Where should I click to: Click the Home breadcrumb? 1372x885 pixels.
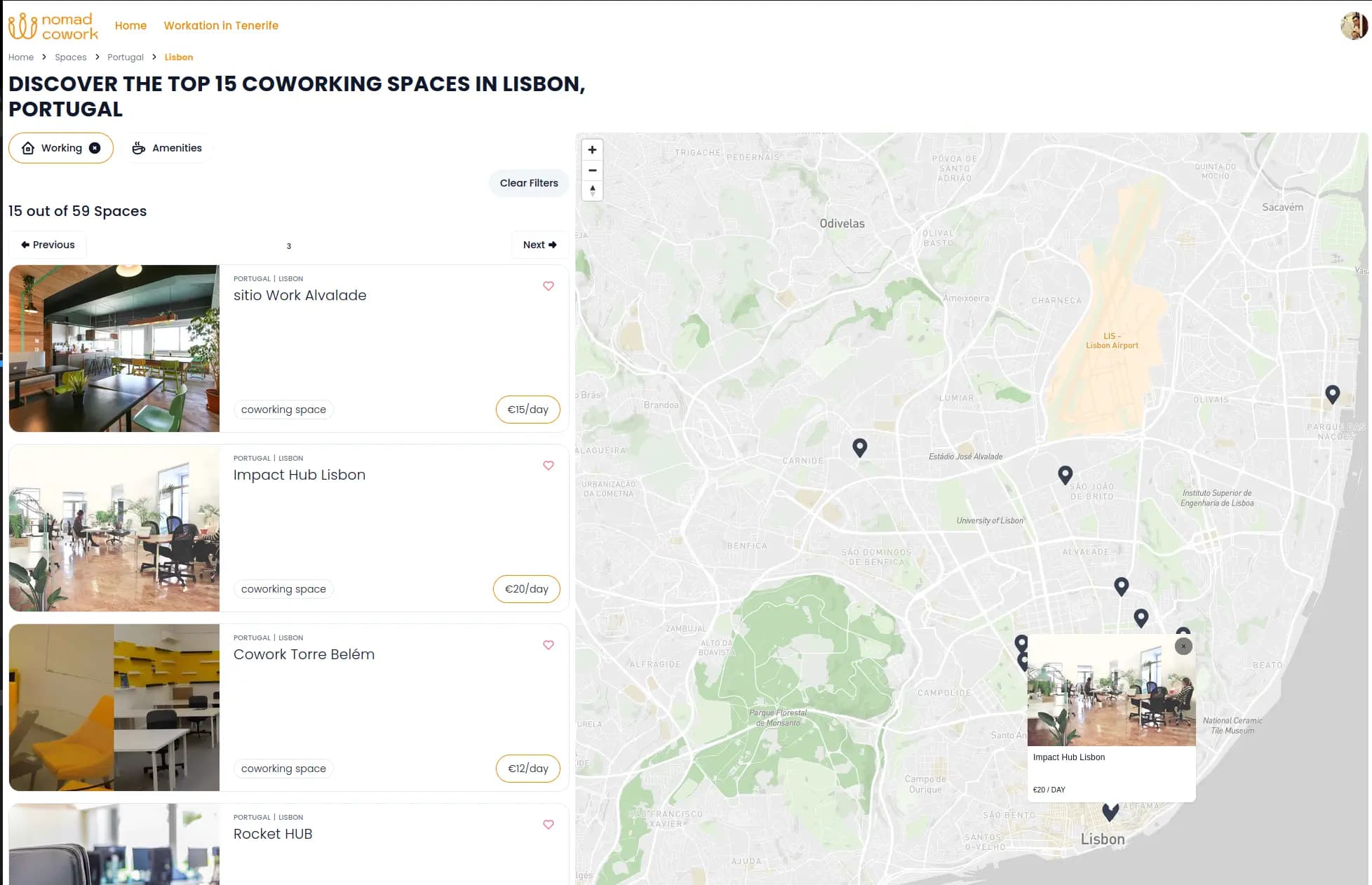click(x=21, y=58)
